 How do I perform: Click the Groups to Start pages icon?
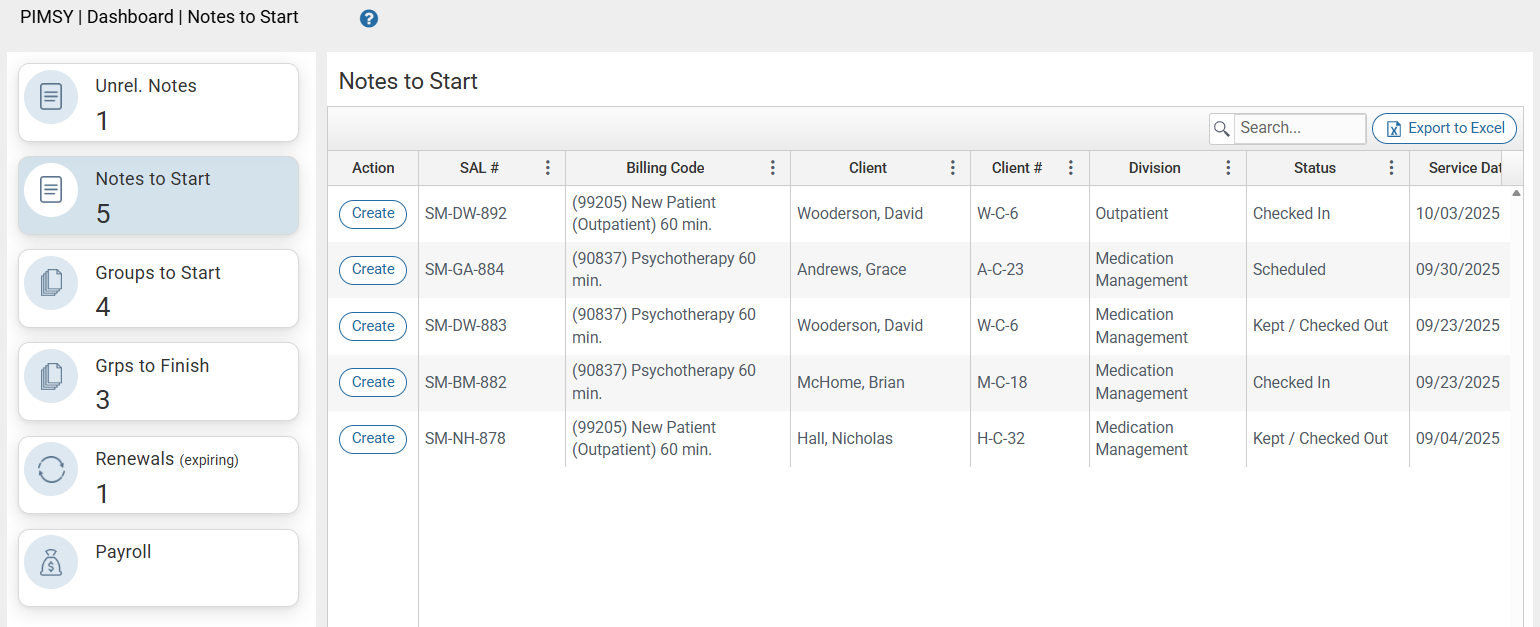coord(51,284)
